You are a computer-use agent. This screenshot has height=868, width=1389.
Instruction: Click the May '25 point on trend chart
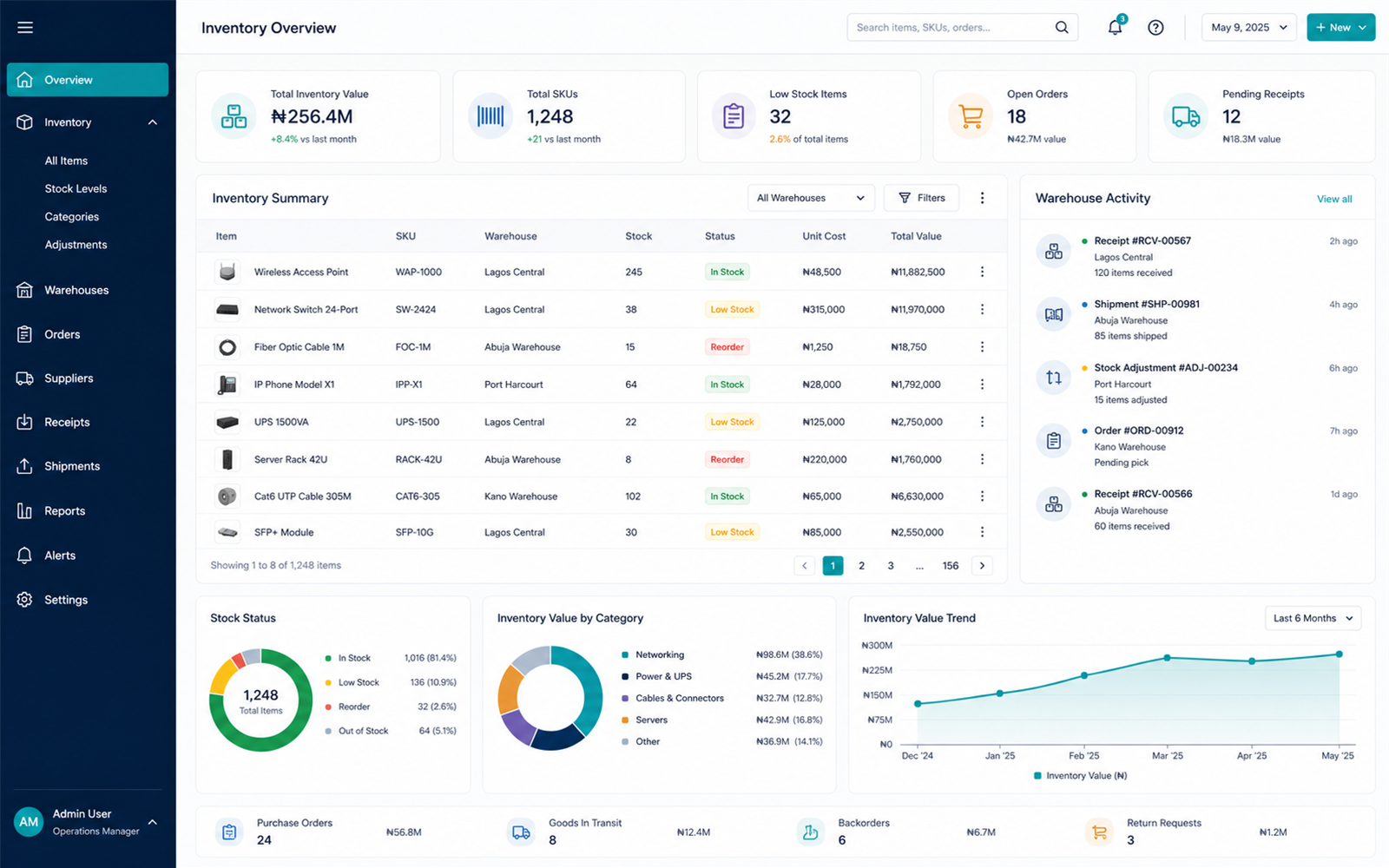[1339, 654]
